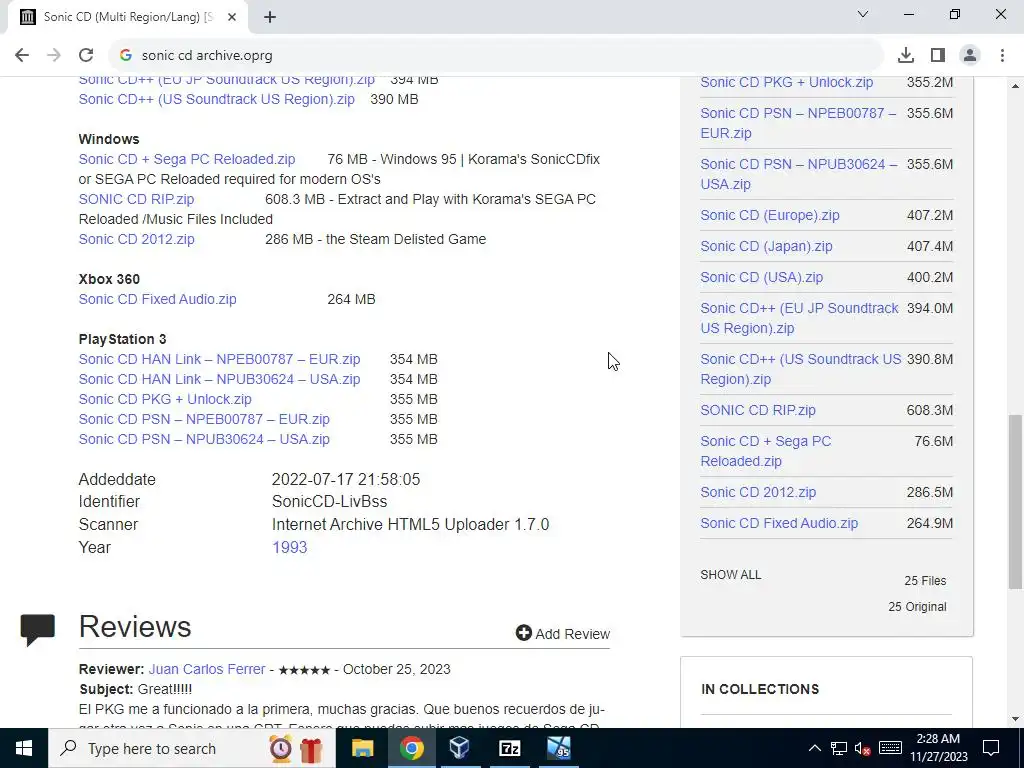Screen dimensions: 1024x768
Task: Open the Windows 95 taskbar icon
Action: click(x=559, y=748)
